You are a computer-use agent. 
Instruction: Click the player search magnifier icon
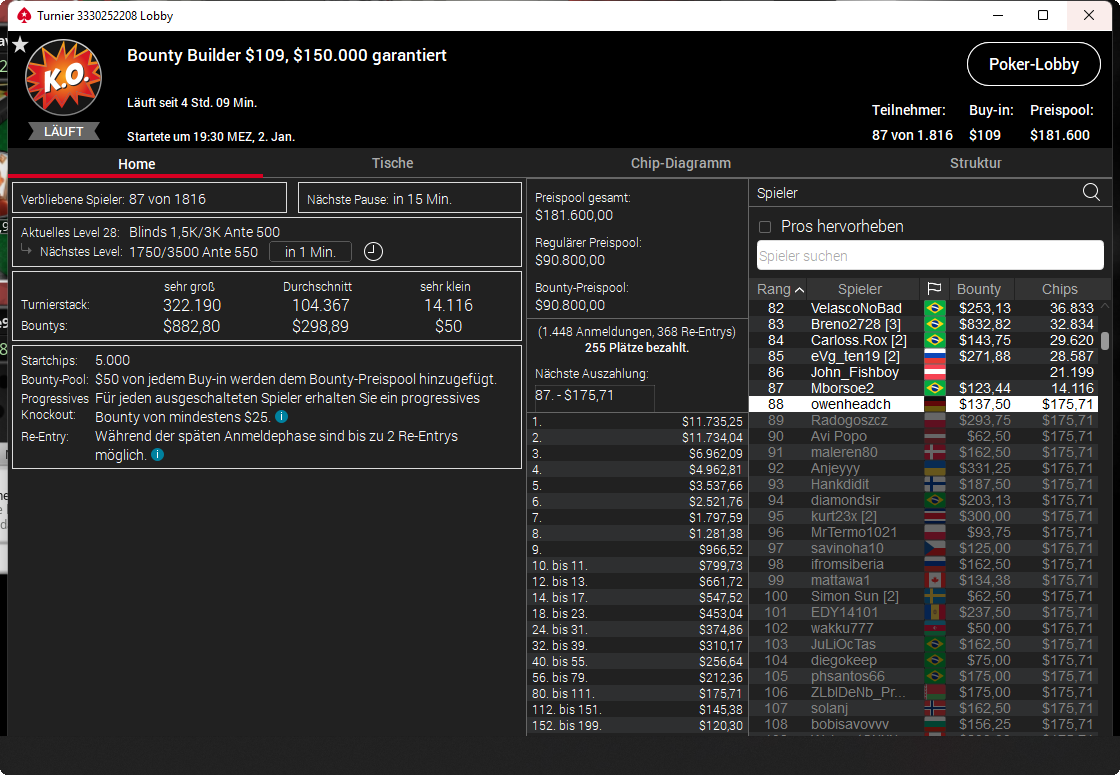click(x=1091, y=192)
